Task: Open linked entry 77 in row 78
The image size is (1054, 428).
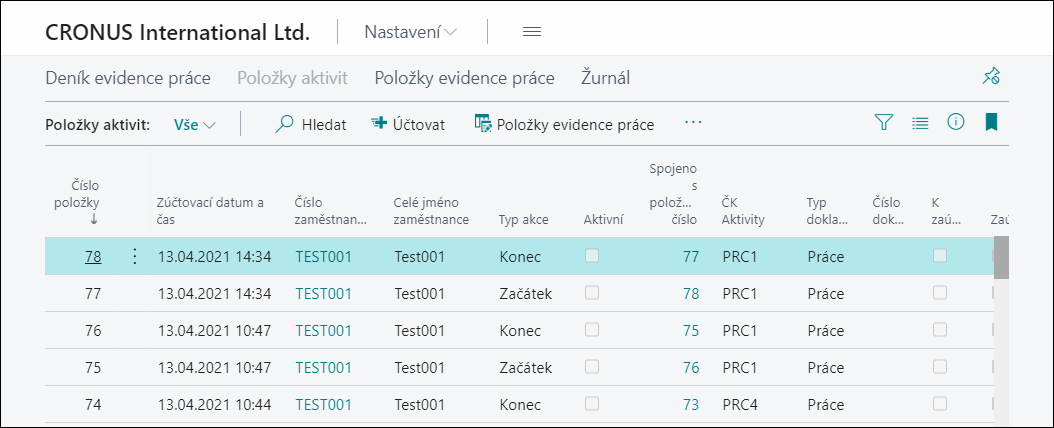Action: coord(690,256)
